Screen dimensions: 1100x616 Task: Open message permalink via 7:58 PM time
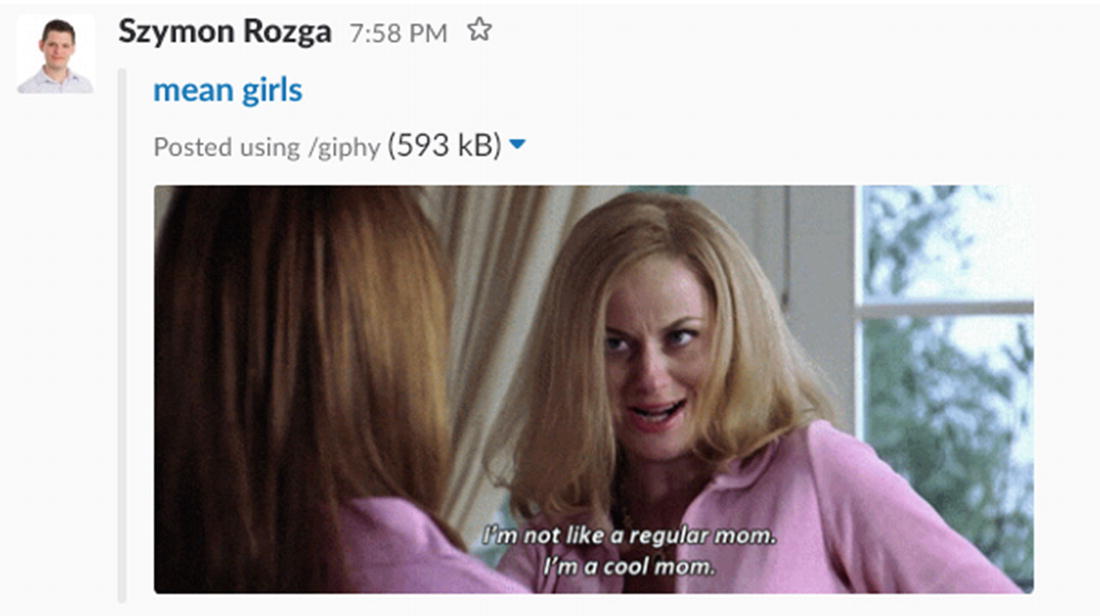pos(398,33)
